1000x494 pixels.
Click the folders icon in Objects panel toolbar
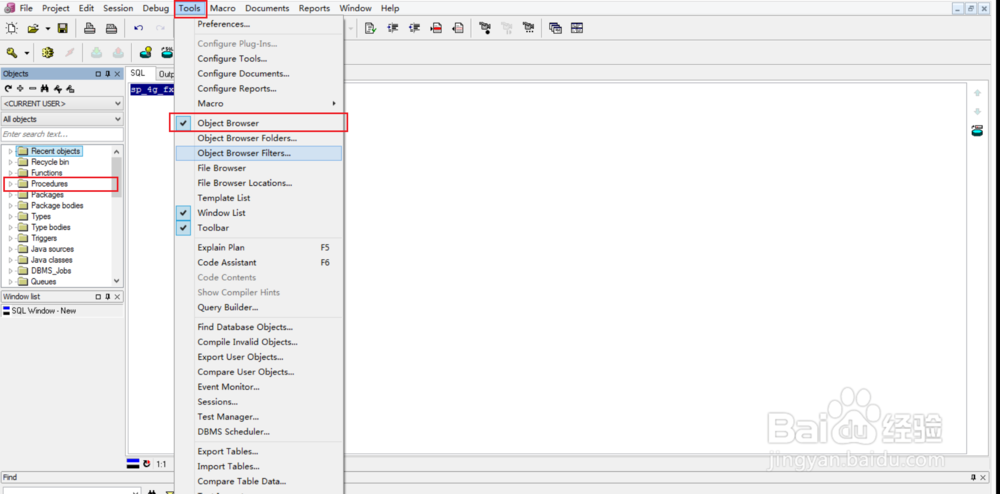pyautogui.click(x=70, y=89)
